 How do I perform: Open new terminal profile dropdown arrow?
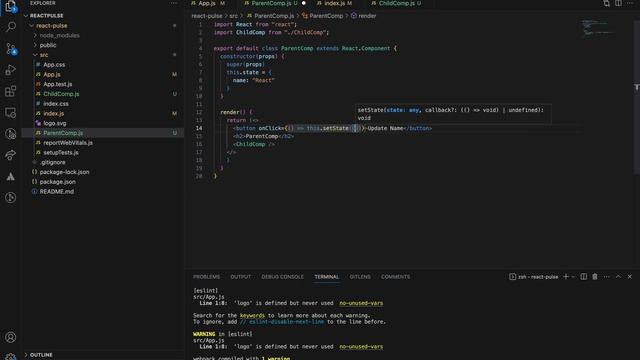[x=573, y=277]
